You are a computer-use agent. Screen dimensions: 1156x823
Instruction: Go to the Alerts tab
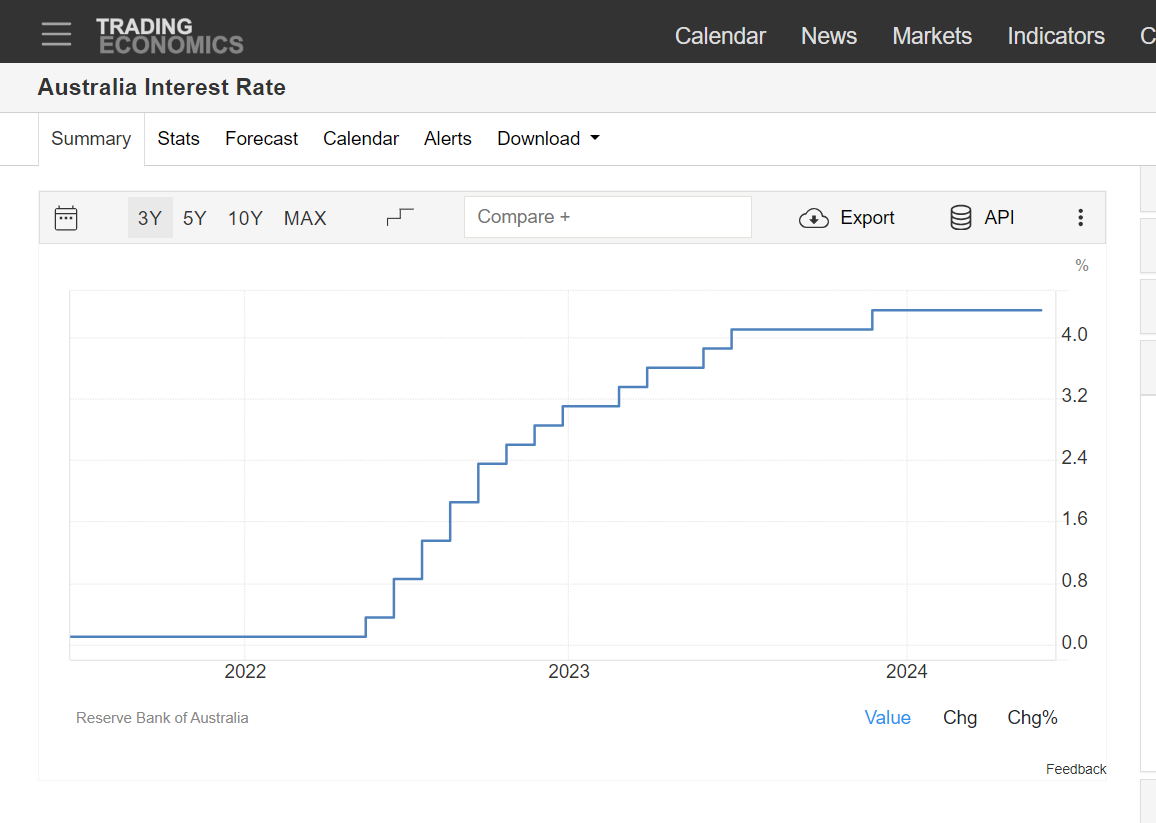pos(447,139)
